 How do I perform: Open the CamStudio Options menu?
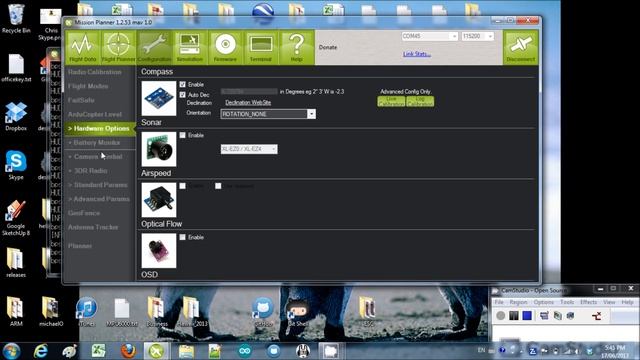pos(544,302)
